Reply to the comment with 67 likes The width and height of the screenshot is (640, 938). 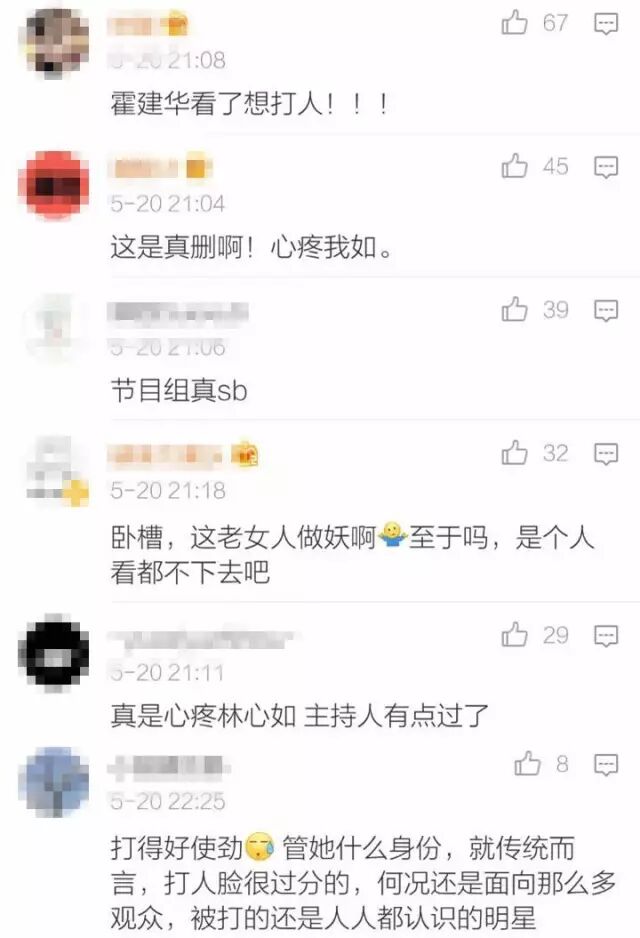[605, 24]
